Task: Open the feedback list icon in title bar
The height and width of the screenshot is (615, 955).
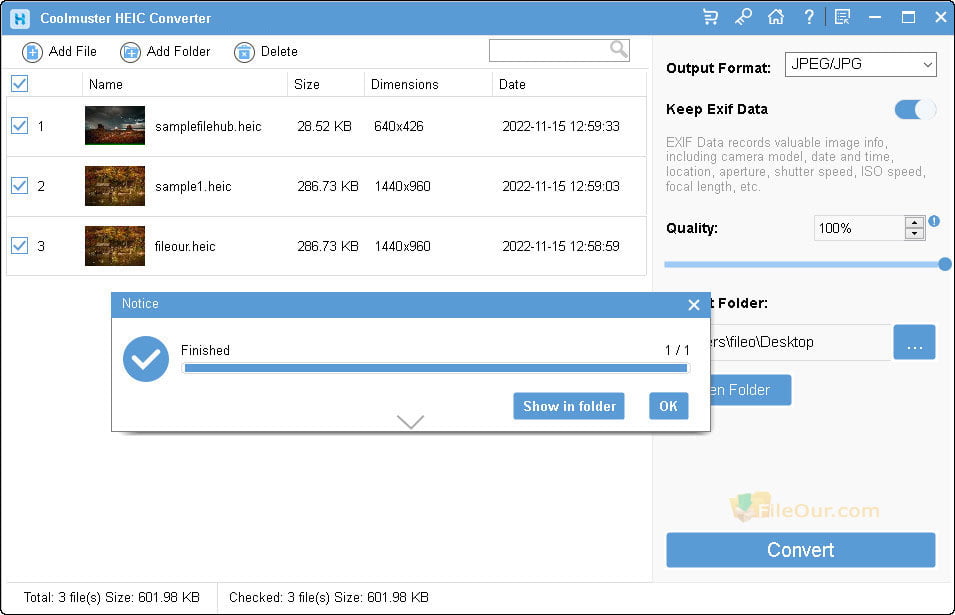Action: pos(842,17)
